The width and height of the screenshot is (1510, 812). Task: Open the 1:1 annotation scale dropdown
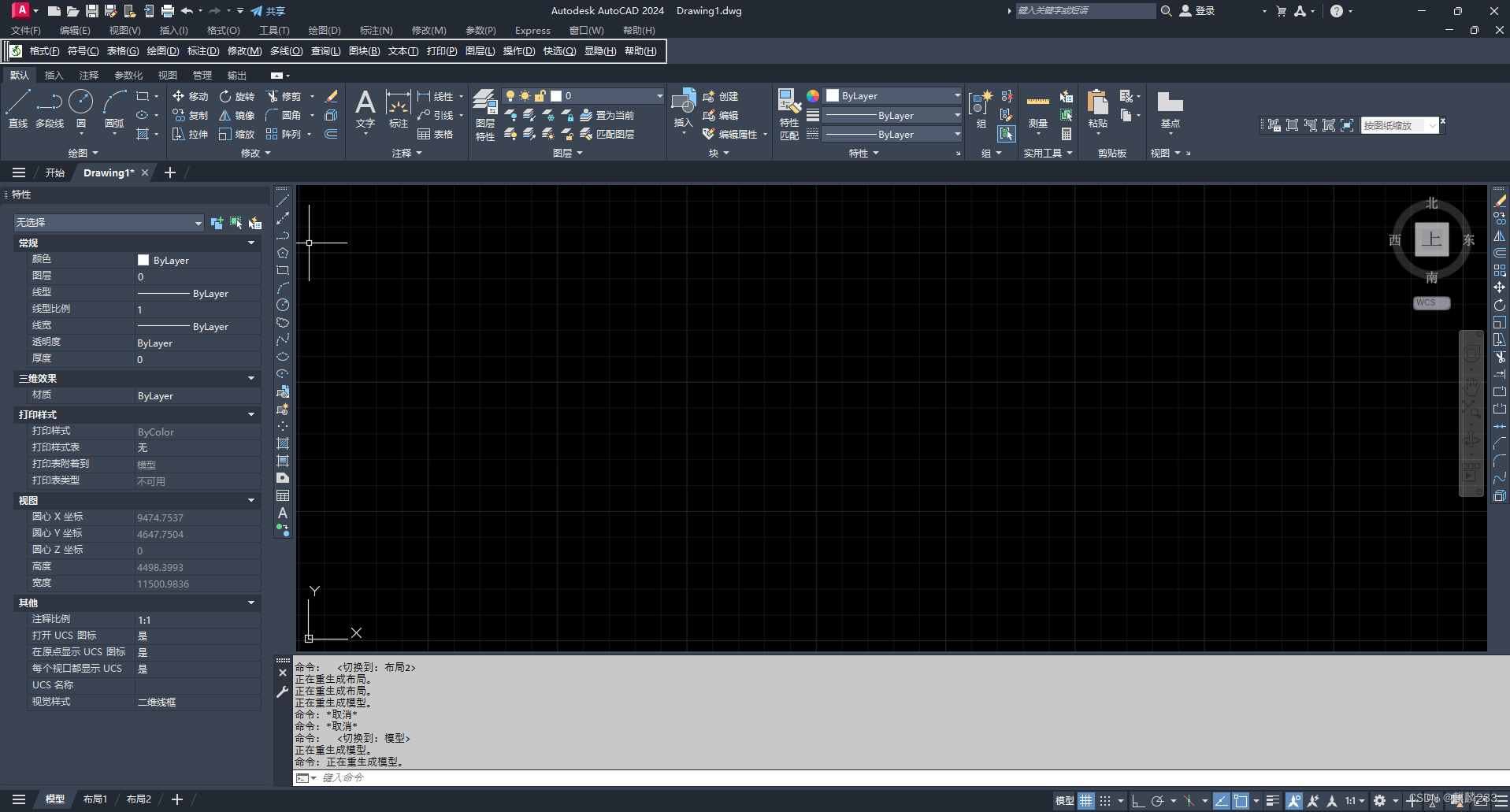point(1355,800)
